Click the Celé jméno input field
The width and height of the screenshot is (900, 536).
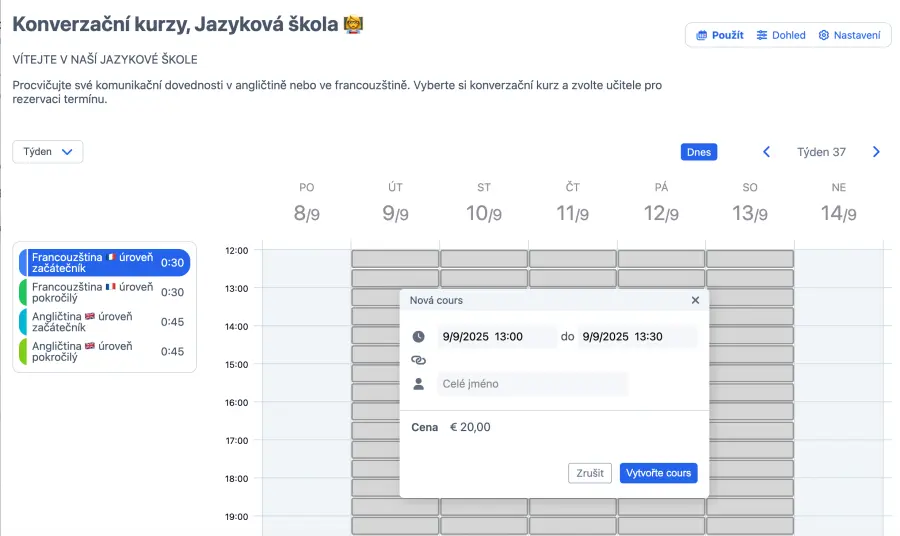(x=532, y=384)
